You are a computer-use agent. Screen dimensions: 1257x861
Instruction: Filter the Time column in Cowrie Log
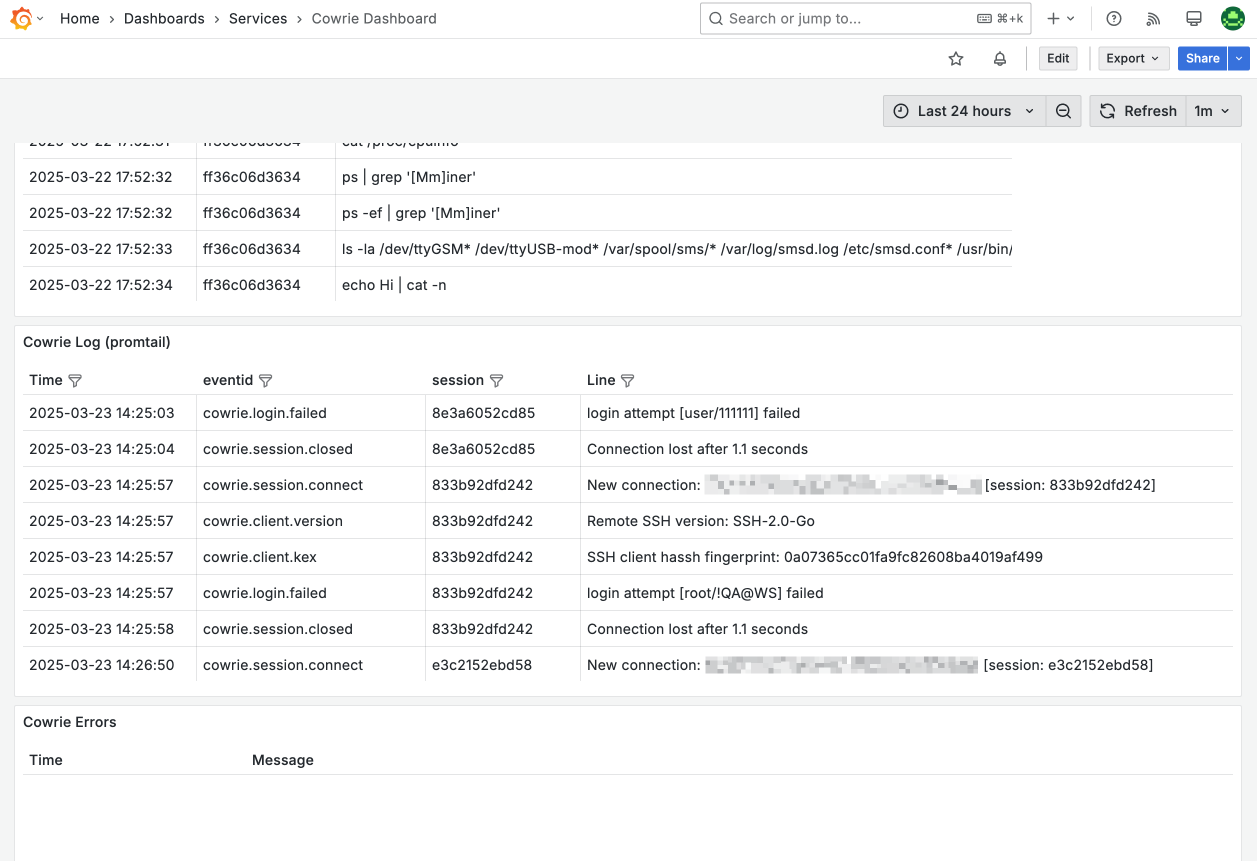pos(75,380)
